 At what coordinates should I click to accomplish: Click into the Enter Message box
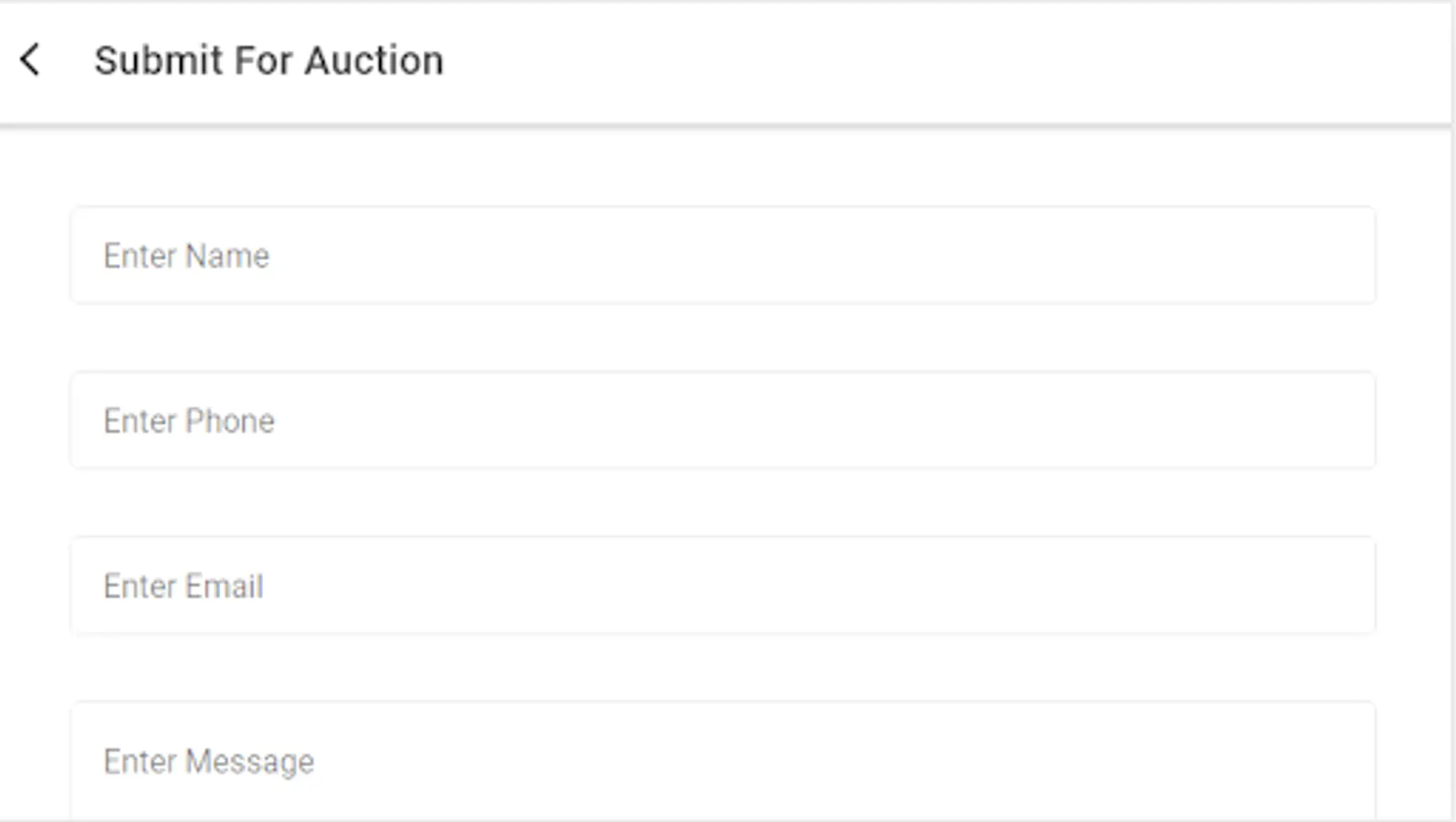click(x=722, y=761)
